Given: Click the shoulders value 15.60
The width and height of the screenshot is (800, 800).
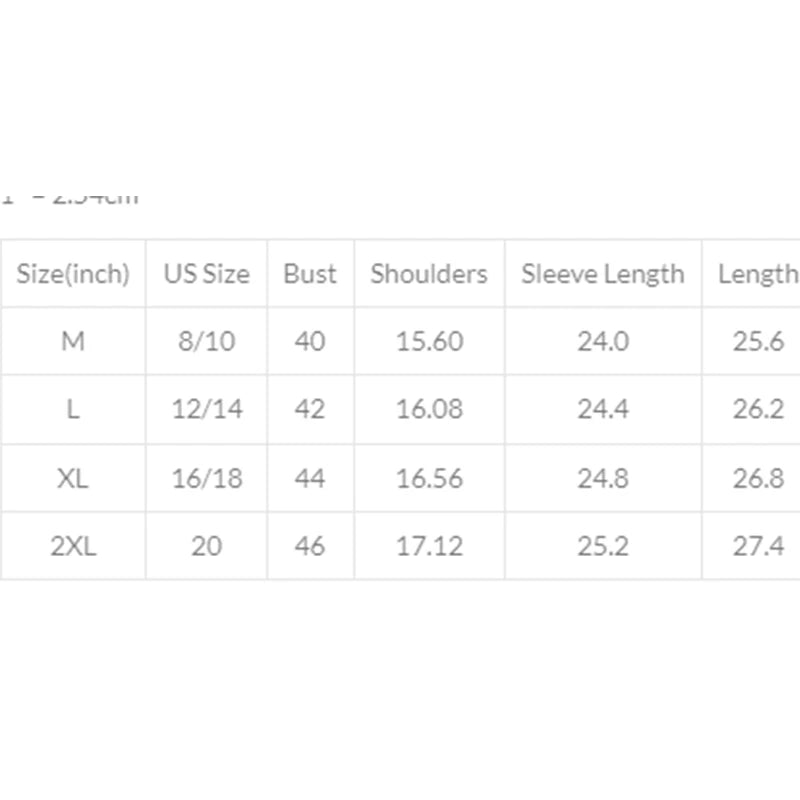Looking at the screenshot, I should tap(429, 342).
